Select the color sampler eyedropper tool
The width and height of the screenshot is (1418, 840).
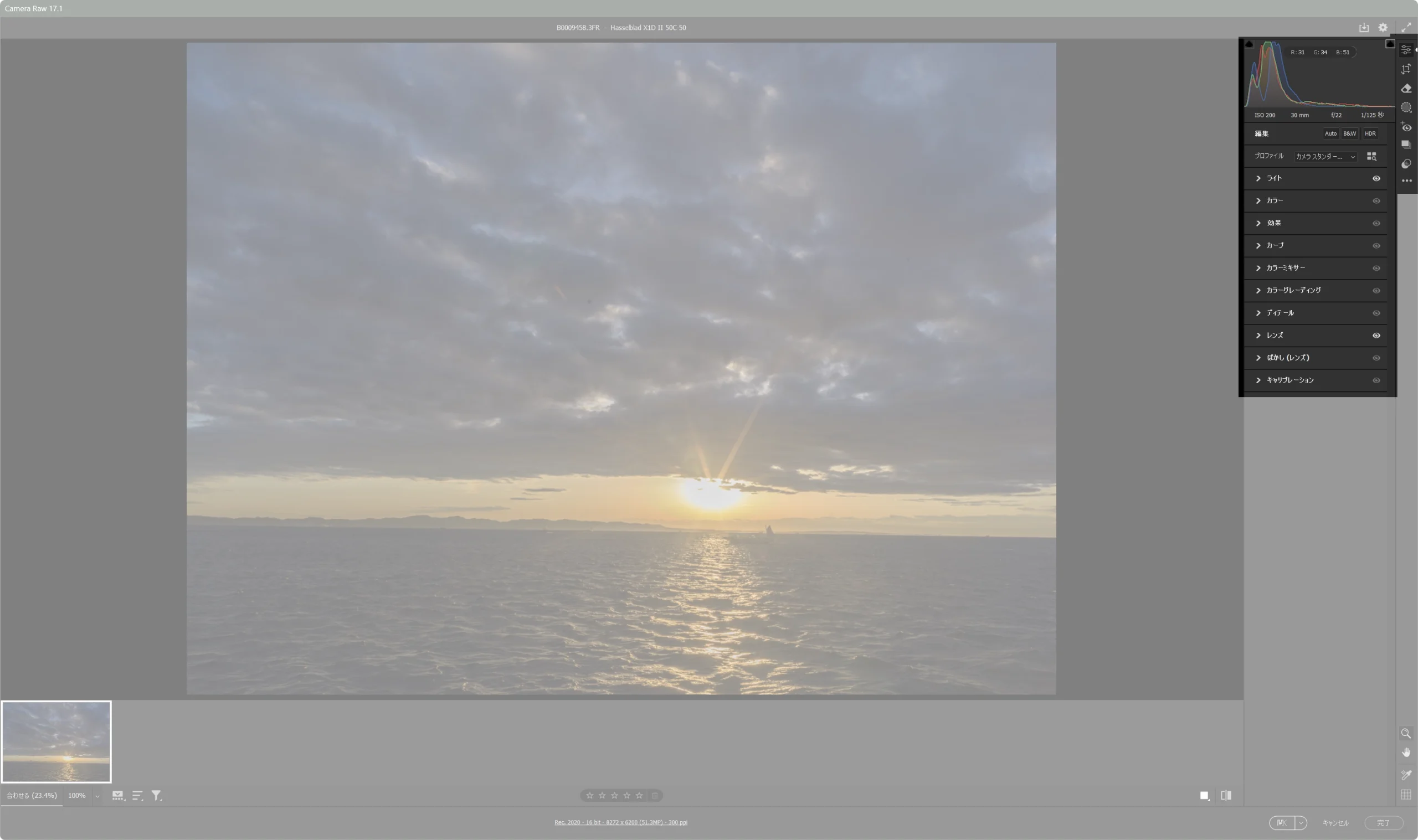(x=1406, y=774)
